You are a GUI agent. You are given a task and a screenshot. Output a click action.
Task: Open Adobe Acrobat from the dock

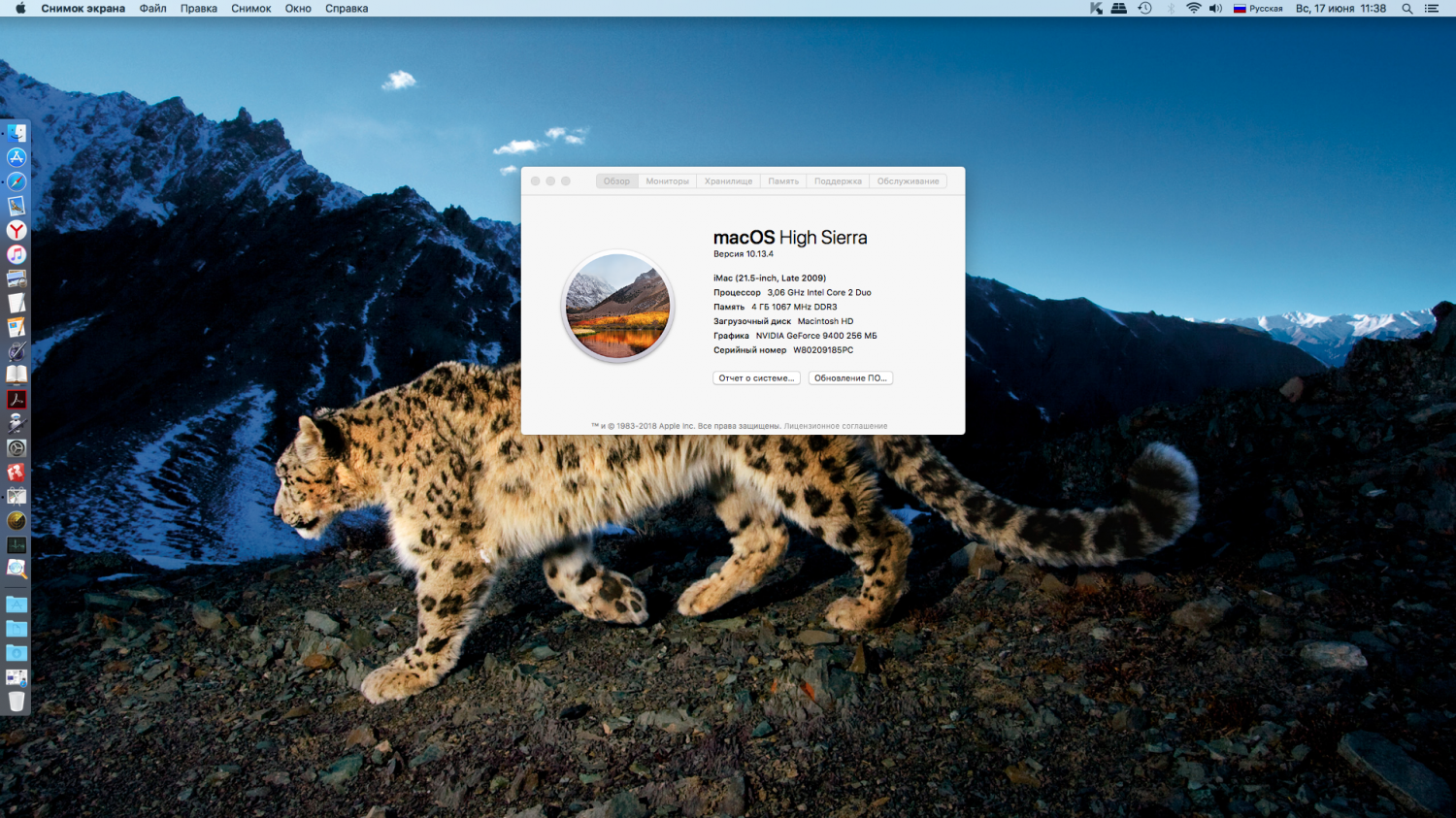click(x=17, y=400)
